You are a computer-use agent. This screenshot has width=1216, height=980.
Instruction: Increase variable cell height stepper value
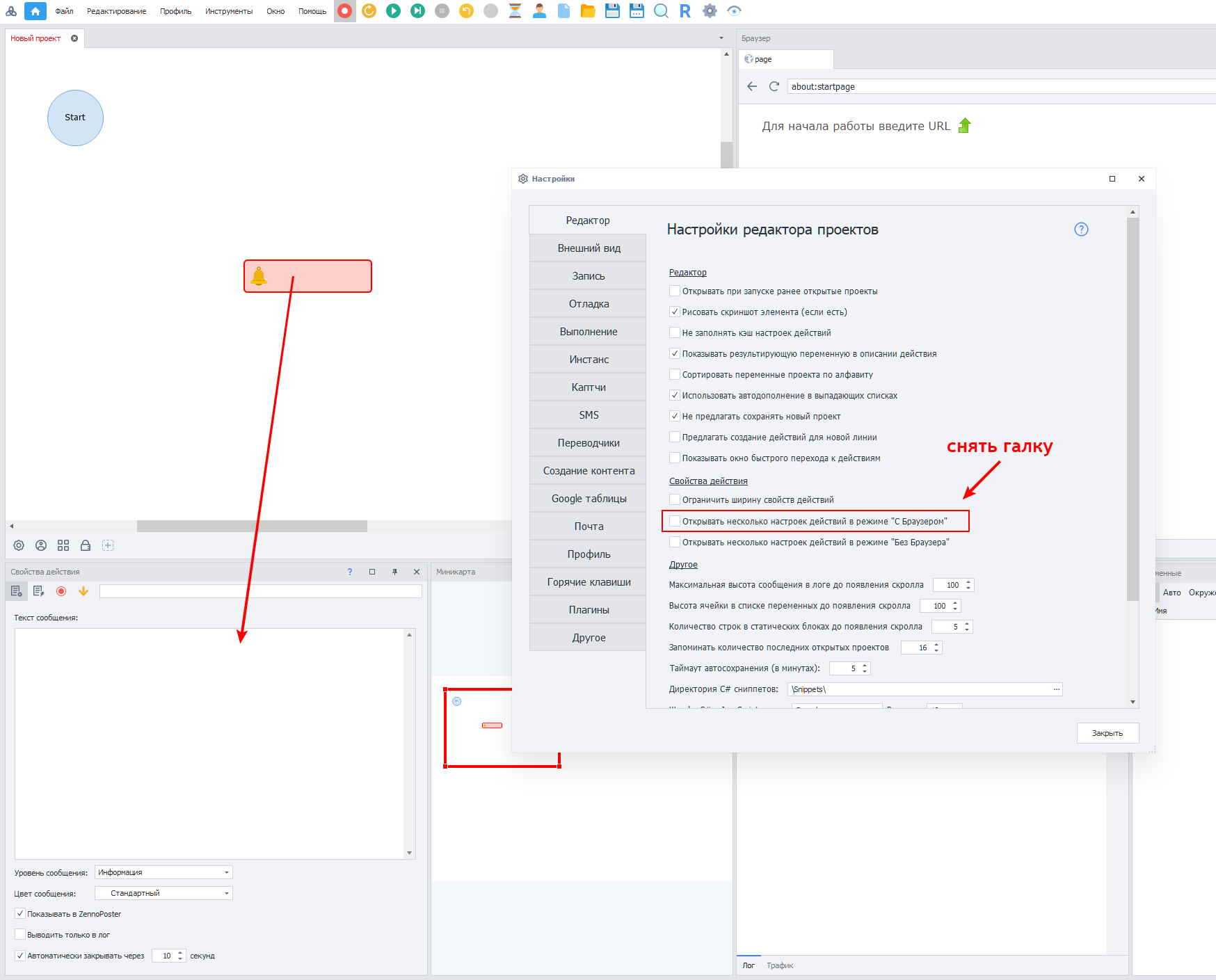coord(955,603)
